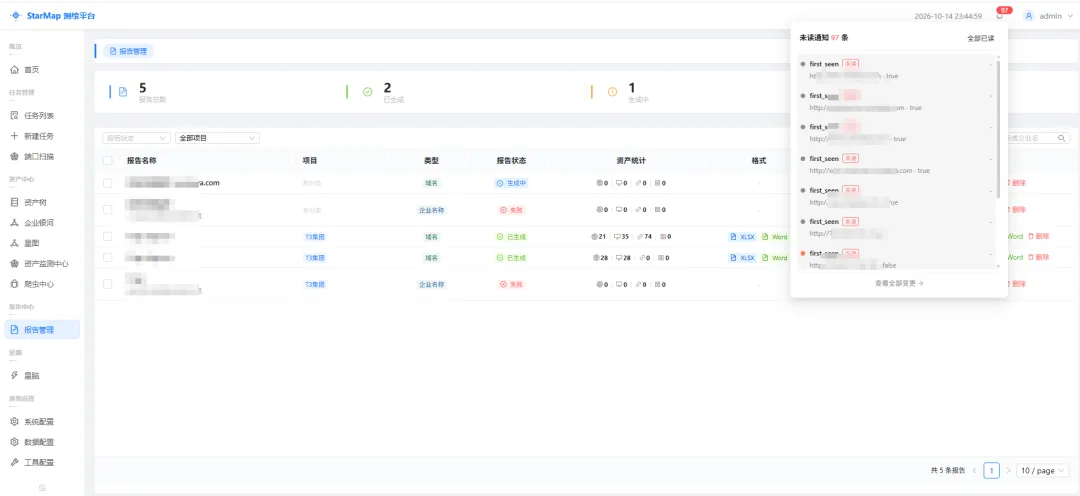Image resolution: width=1080 pixels, height=496 pixels.
Task: Open the 全部项目 project dropdown
Action: [217, 138]
